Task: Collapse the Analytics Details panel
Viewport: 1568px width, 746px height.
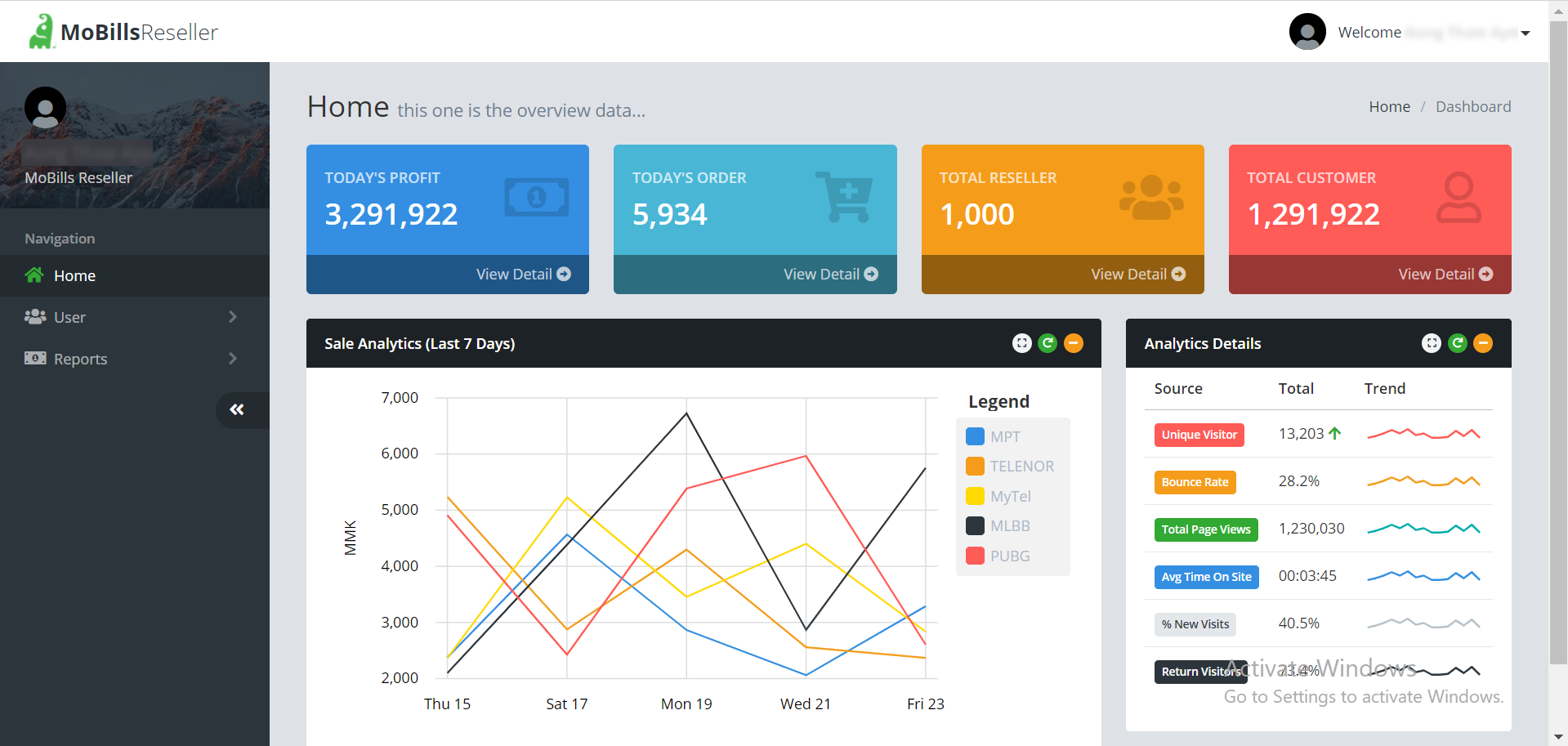Action: click(x=1483, y=343)
